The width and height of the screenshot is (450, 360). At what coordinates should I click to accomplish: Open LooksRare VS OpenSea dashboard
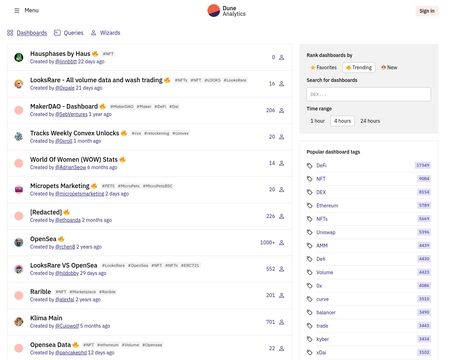pyautogui.click(x=64, y=265)
